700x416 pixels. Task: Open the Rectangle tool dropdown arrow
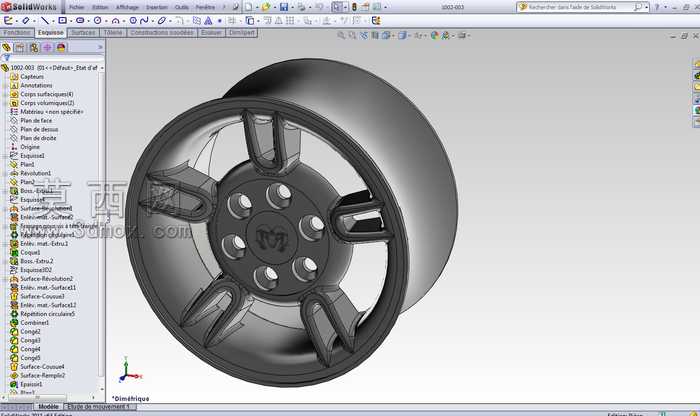pos(71,21)
